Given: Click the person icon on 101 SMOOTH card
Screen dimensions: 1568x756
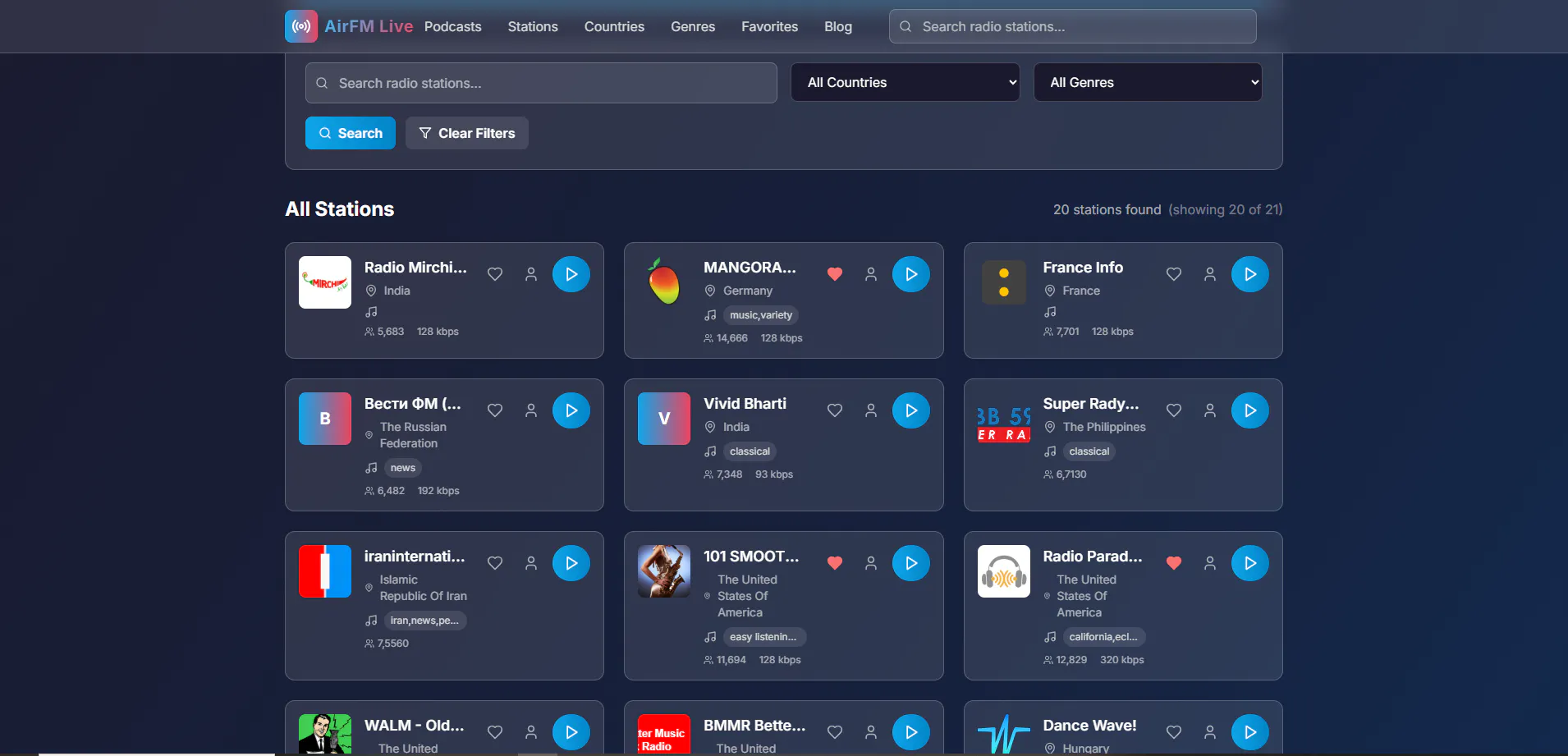Looking at the screenshot, I should [871, 563].
